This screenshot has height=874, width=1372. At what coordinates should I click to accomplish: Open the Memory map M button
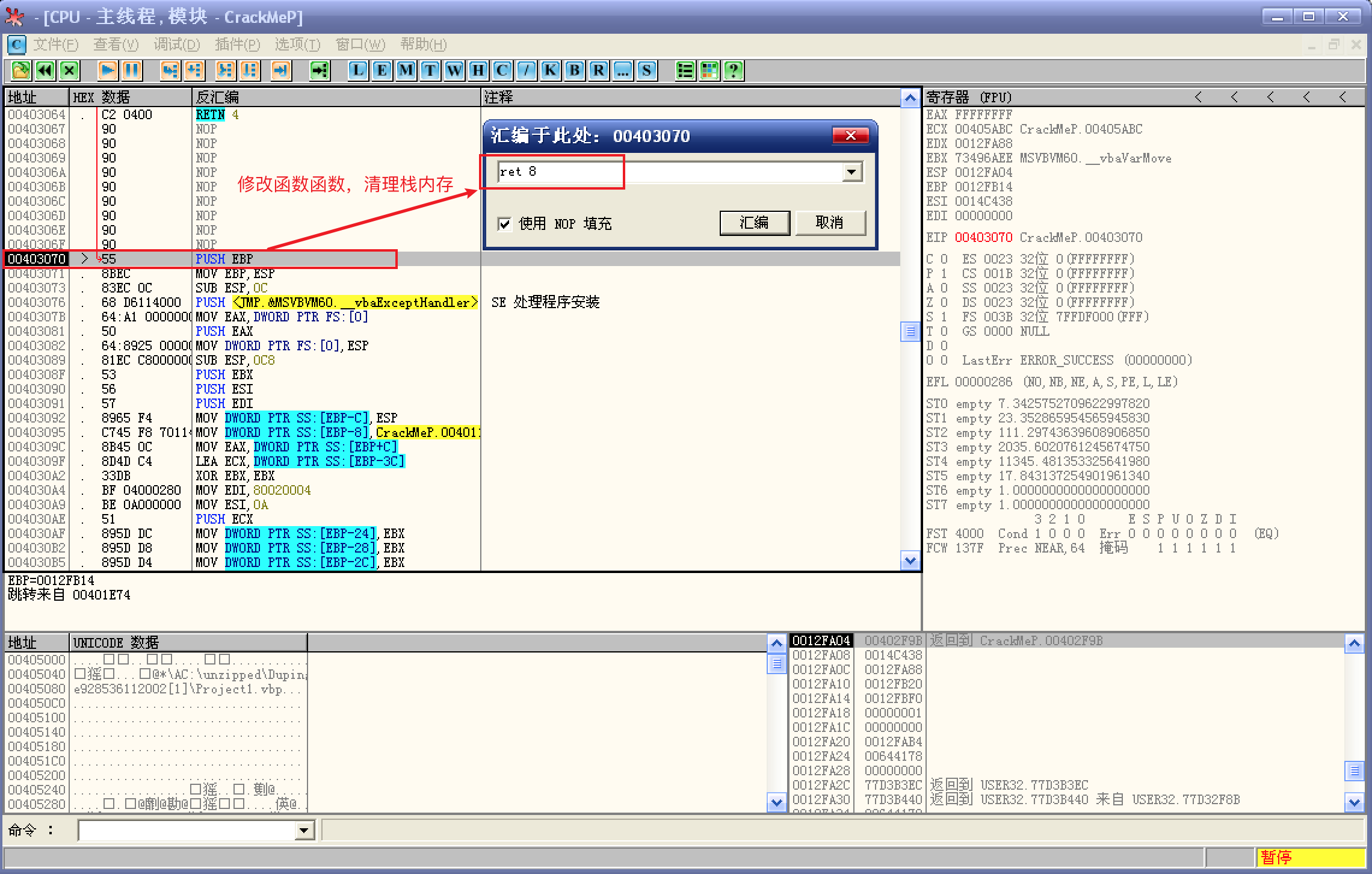406,70
